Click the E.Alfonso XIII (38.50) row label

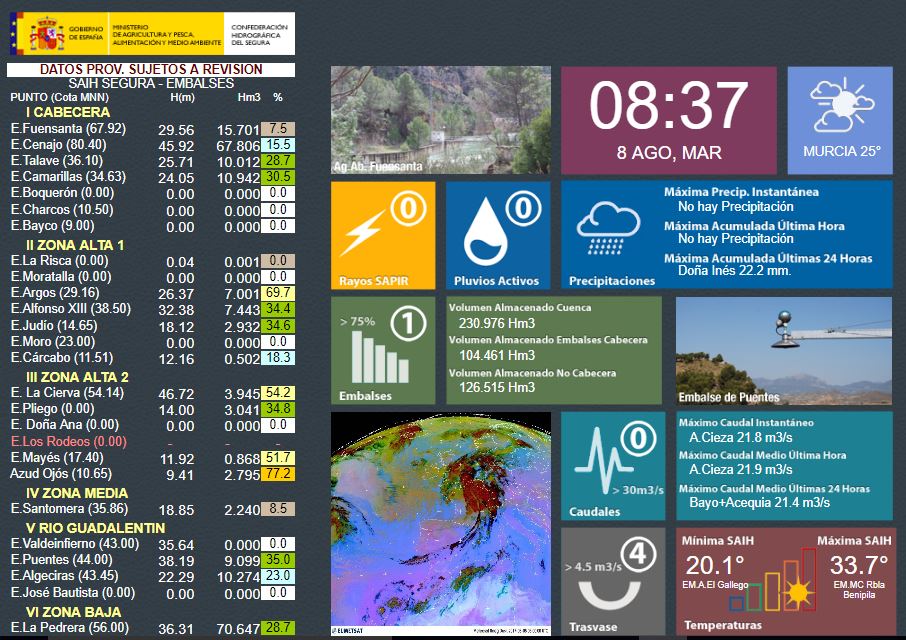point(70,308)
